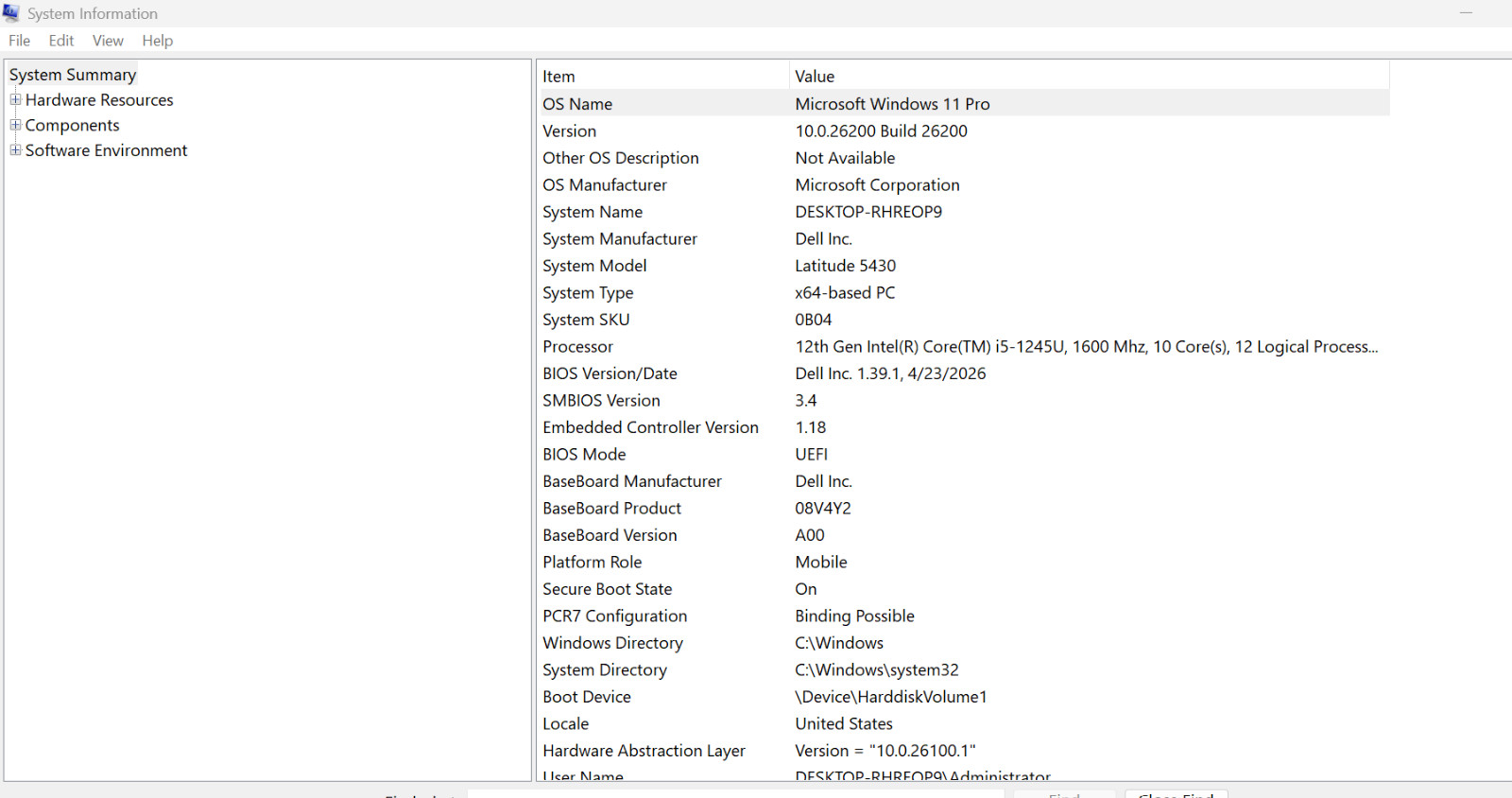The width and height of the screenshot is (1512, 798).
Task: Click the 'Other OS Description' item cell
Action: 621,158
